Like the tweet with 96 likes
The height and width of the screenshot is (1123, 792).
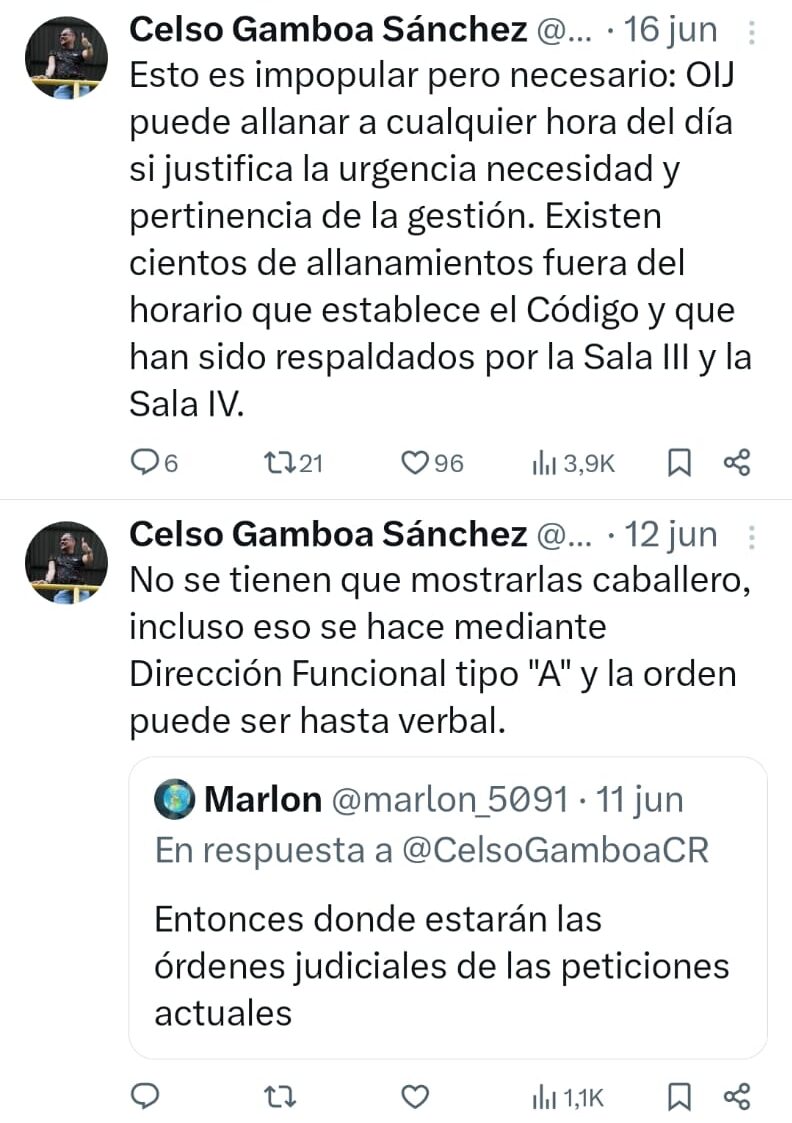(414, 462)
